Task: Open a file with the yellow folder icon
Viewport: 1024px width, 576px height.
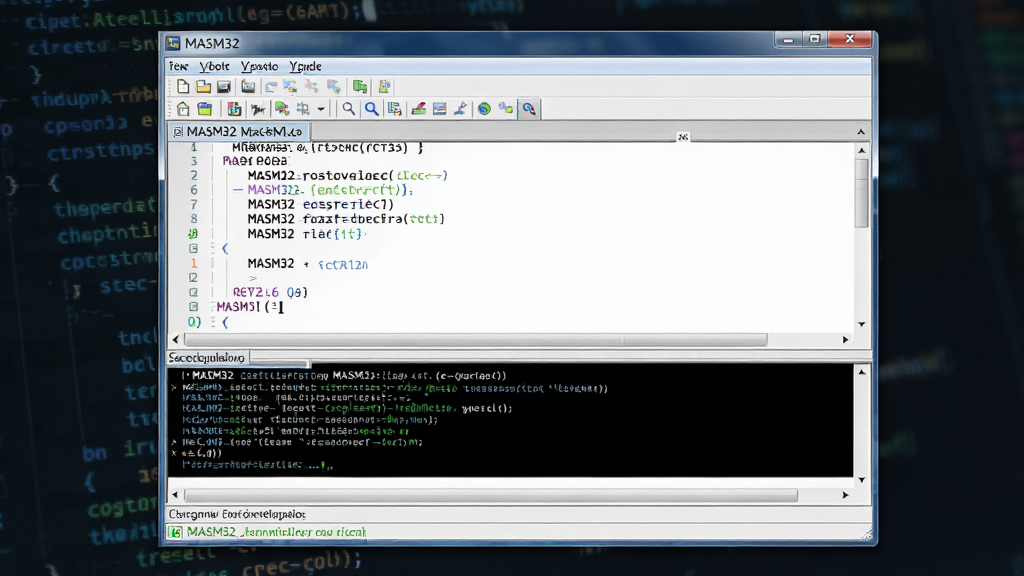Action: coord(203,87)
